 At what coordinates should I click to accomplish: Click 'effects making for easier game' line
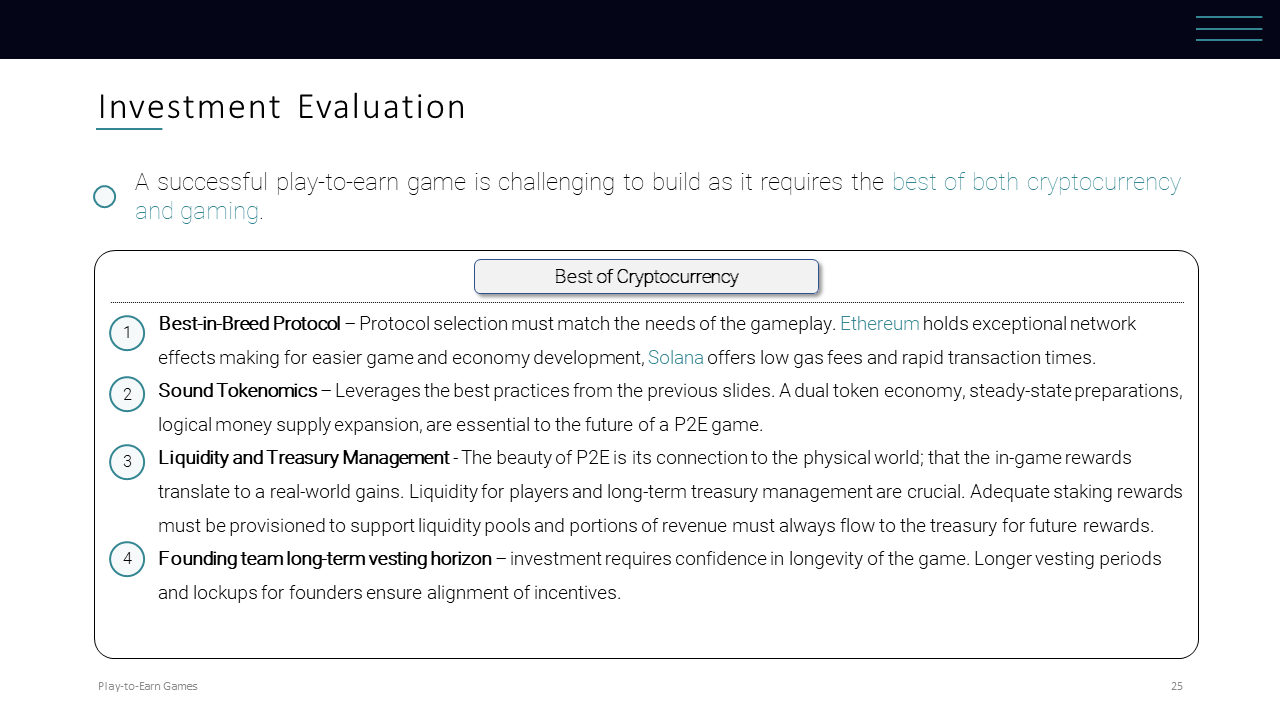tap(627, 358)
